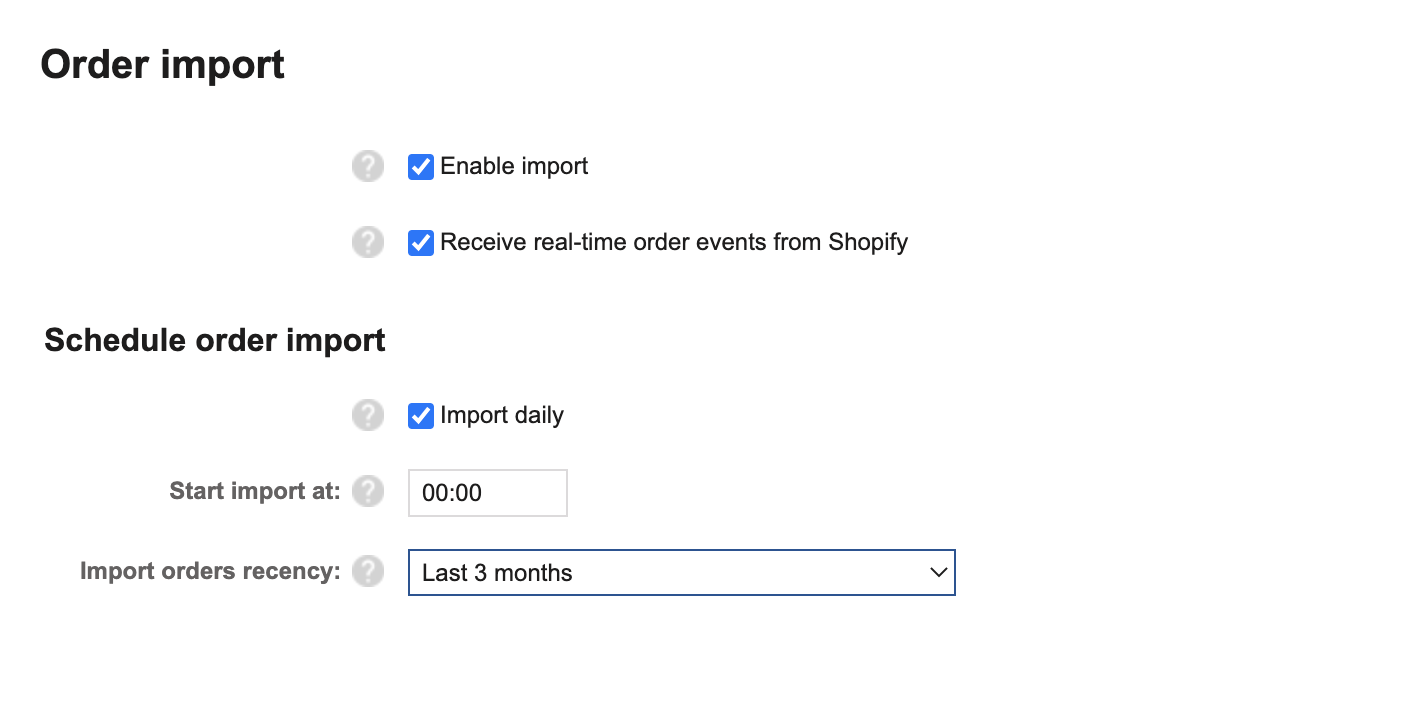The height and width of the screenshot is (702, 1416).
Task: Show help for Import daily option
Action: [368, 415]
